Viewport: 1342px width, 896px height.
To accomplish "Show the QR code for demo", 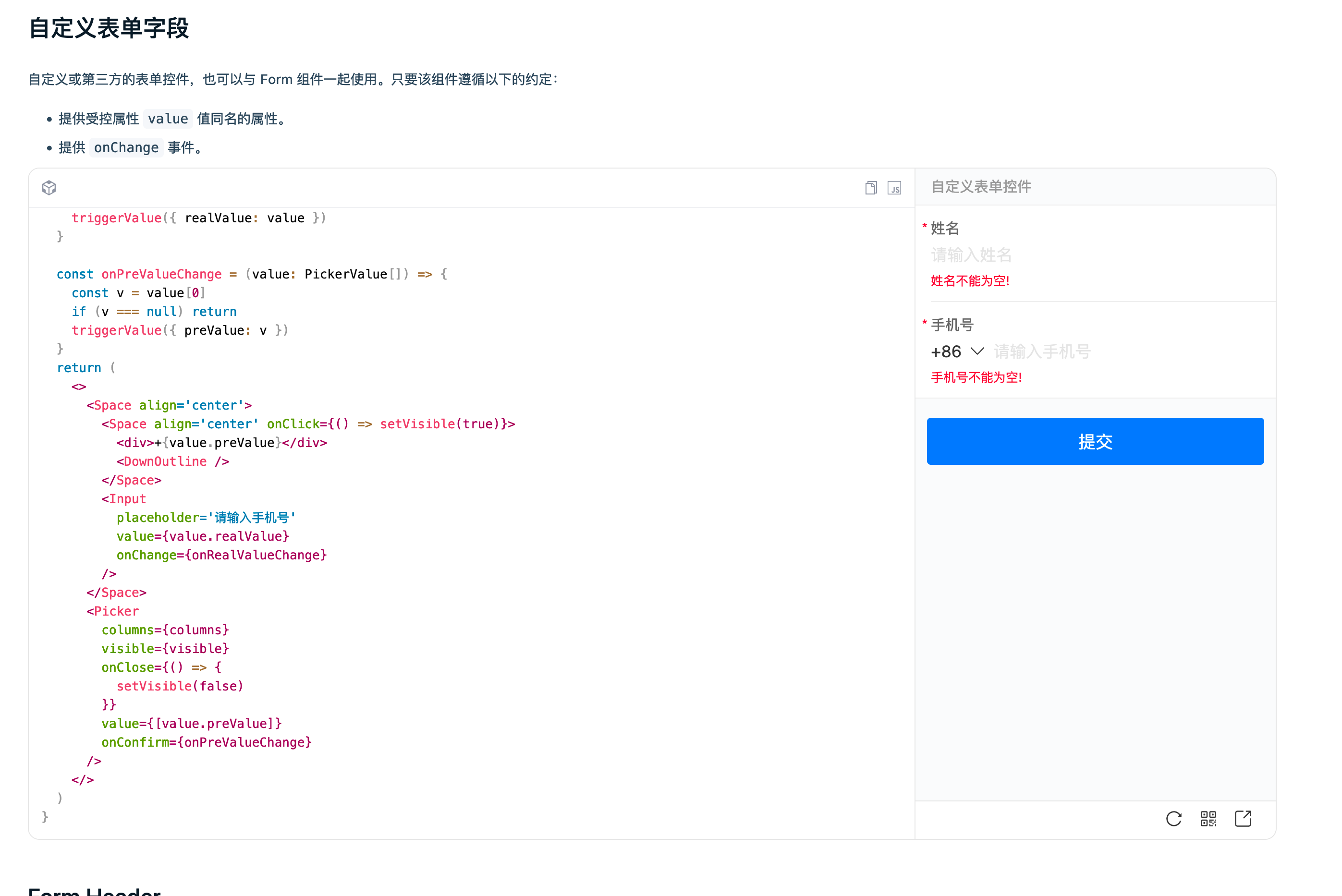I will pos(1208,819).
